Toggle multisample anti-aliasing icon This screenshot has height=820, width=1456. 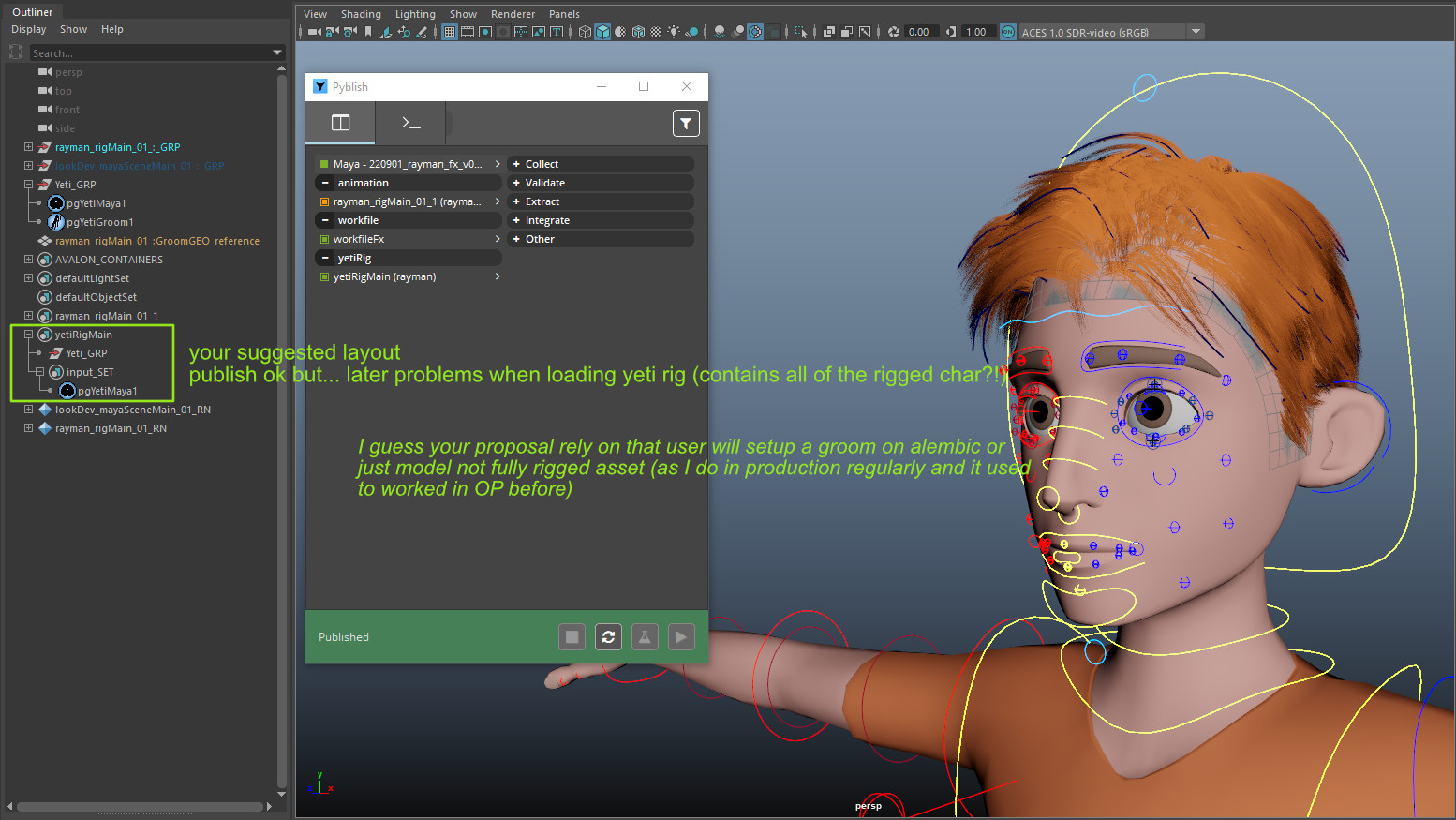755,32
